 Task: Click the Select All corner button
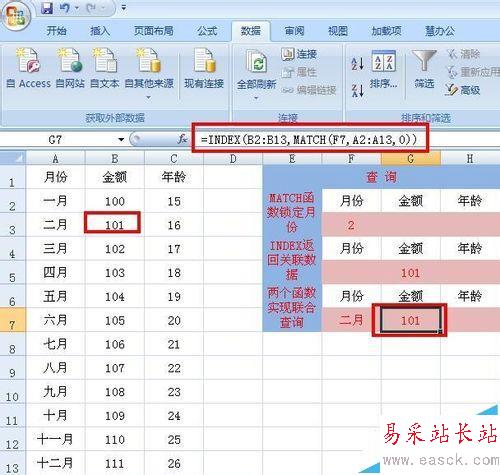click(x=13, y=158)
